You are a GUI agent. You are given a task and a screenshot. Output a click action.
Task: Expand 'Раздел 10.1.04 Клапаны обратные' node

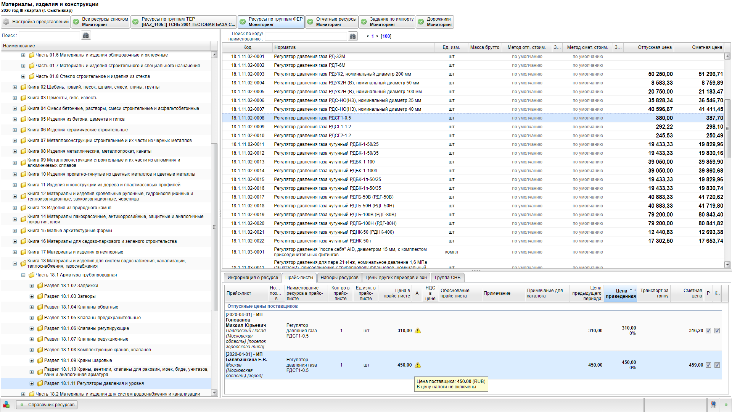[32, 307]
